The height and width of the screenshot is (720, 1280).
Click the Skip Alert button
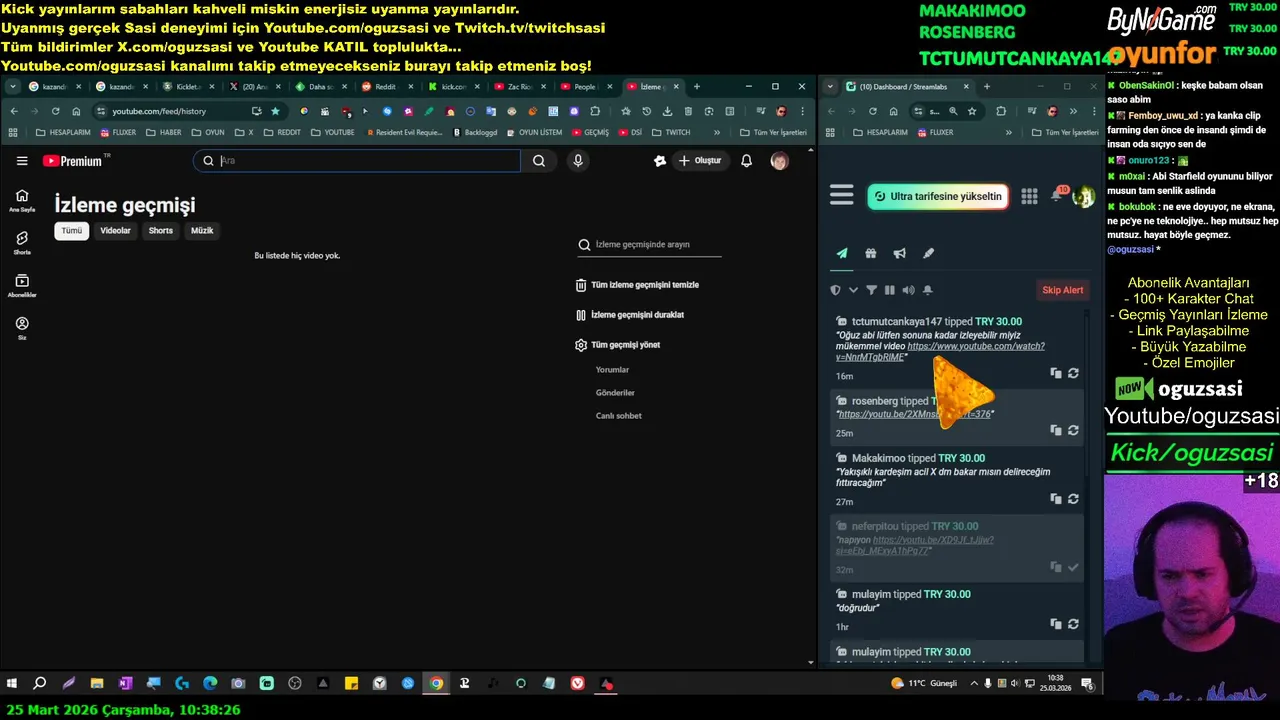1063,290
